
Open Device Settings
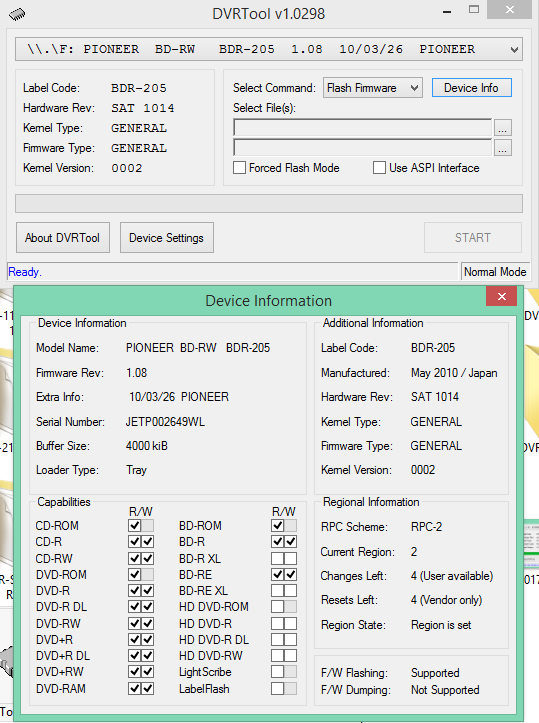pos(166,238)
